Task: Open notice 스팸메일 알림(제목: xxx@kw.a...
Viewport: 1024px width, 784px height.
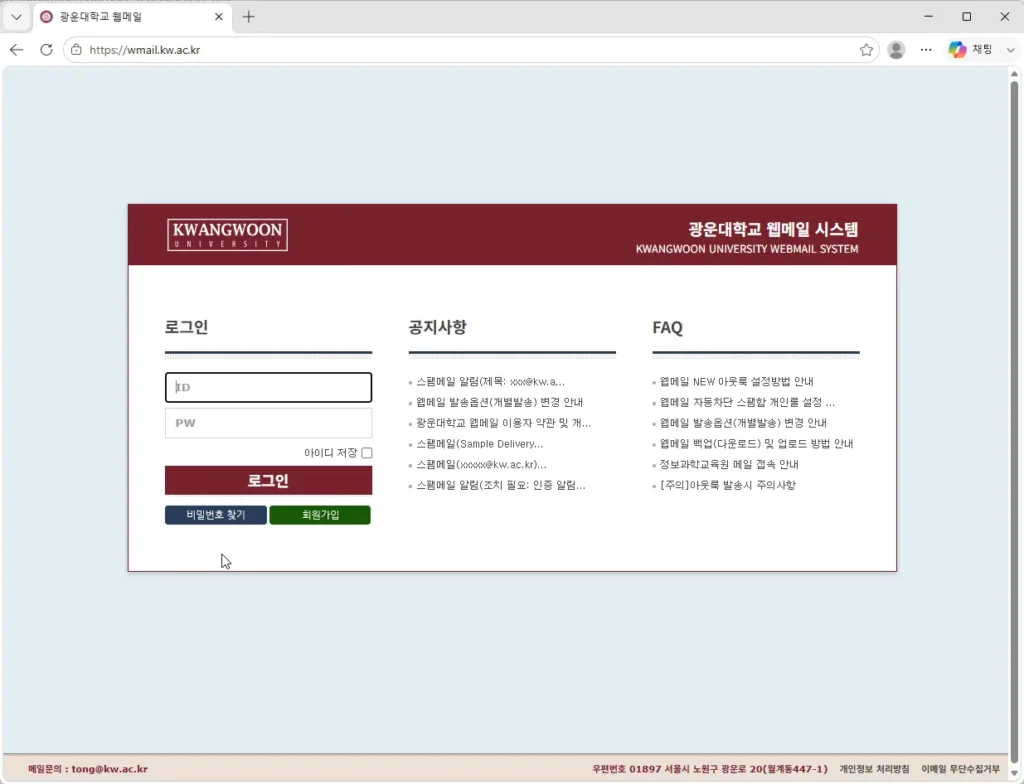Action: click(x=490, y=382)
